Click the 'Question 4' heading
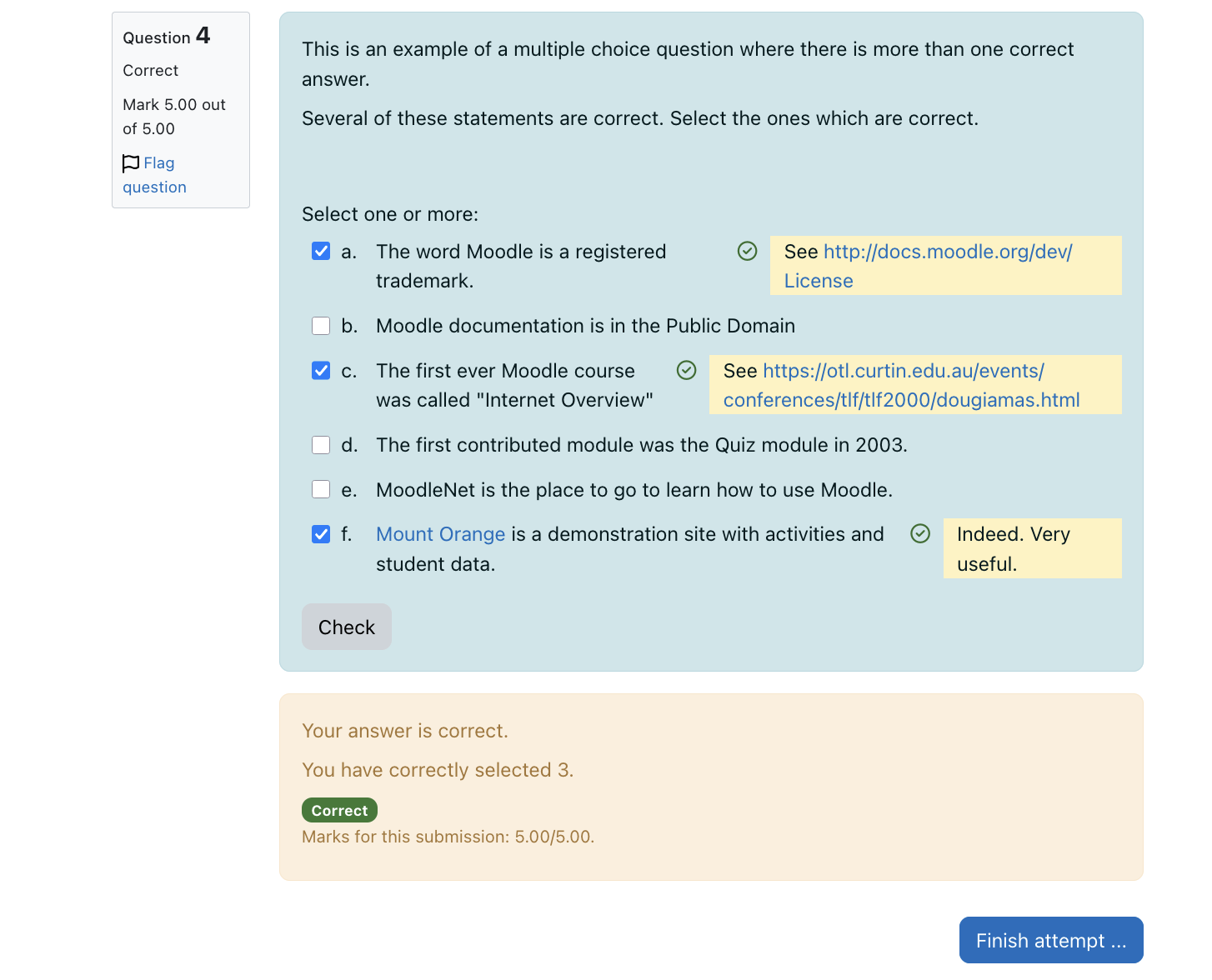Viewport: 1212px width, 980px height. click(x=167, y=36)
